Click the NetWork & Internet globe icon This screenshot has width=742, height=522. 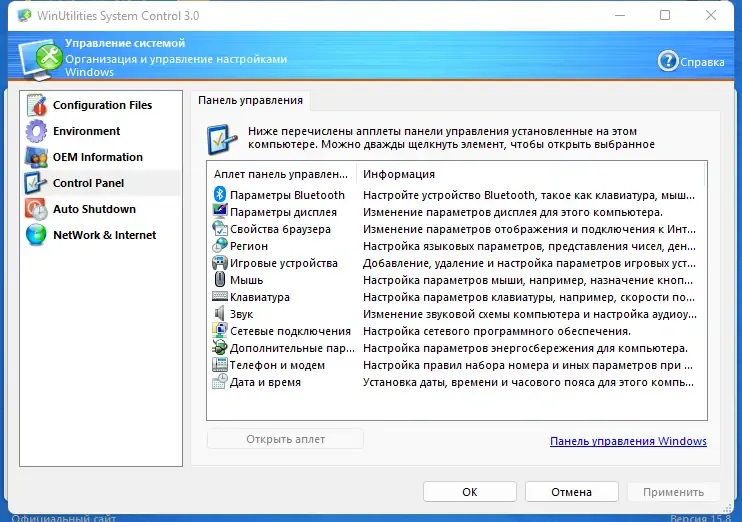point(36,235)
